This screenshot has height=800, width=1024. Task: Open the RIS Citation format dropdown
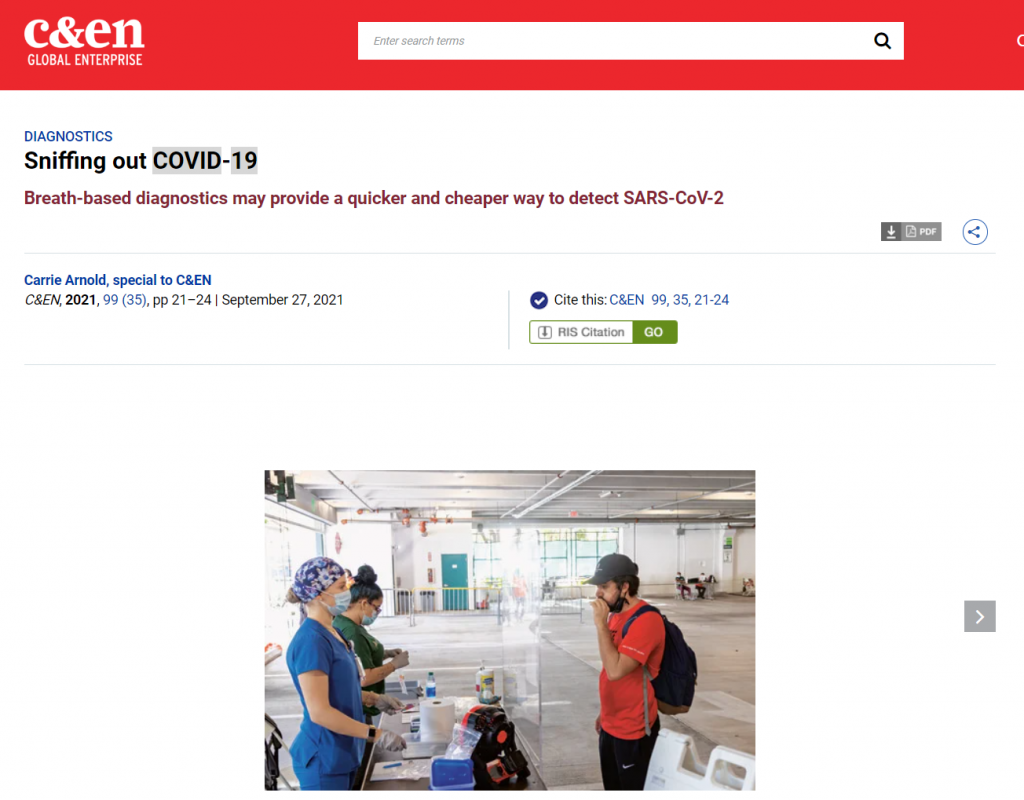581,332
